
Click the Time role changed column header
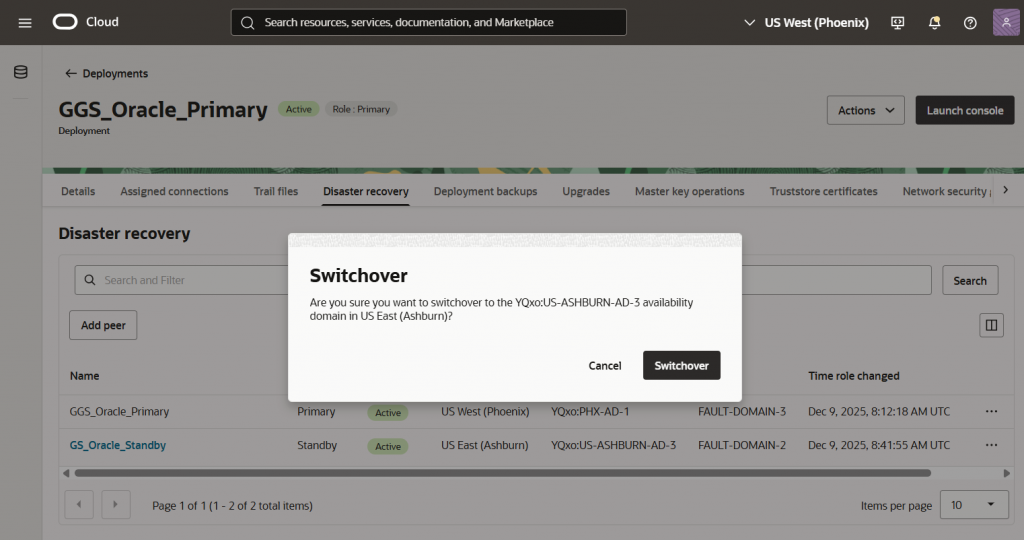[854, 376]
